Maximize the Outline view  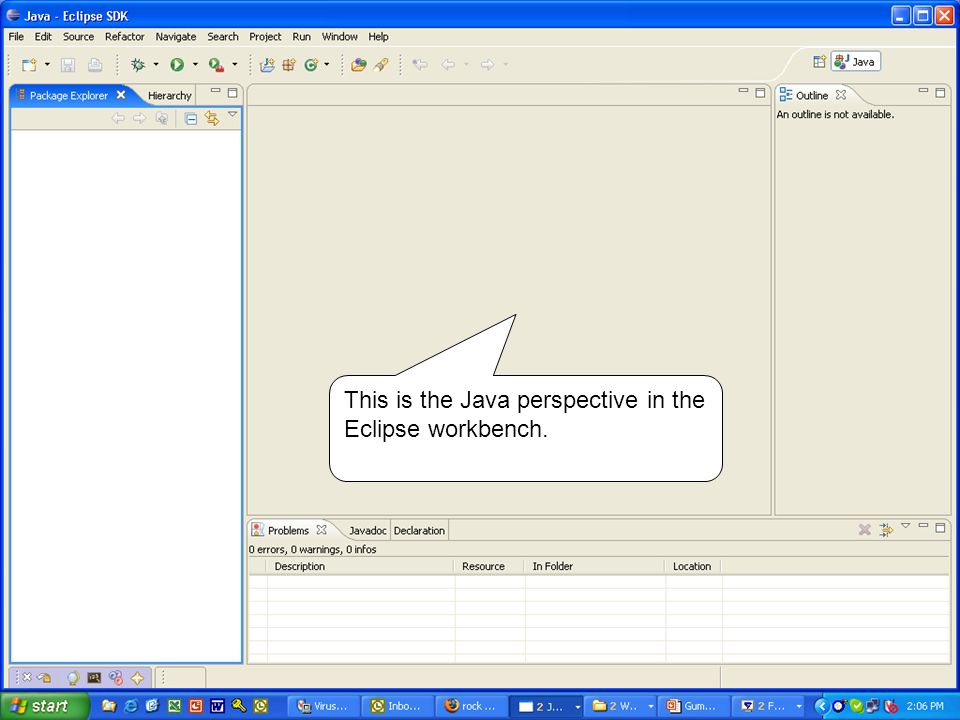tap(940, 92)
